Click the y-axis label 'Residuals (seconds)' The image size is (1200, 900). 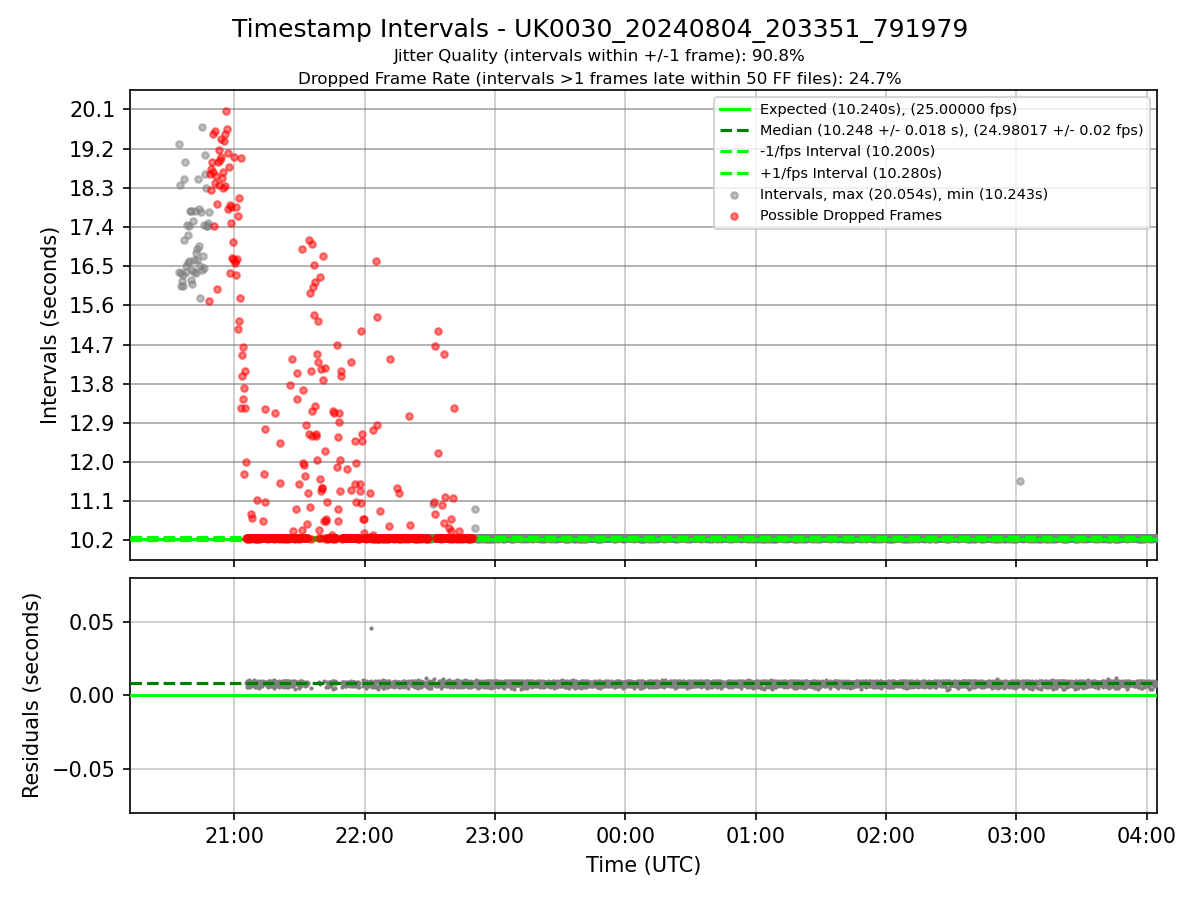(x=32, y=695)
